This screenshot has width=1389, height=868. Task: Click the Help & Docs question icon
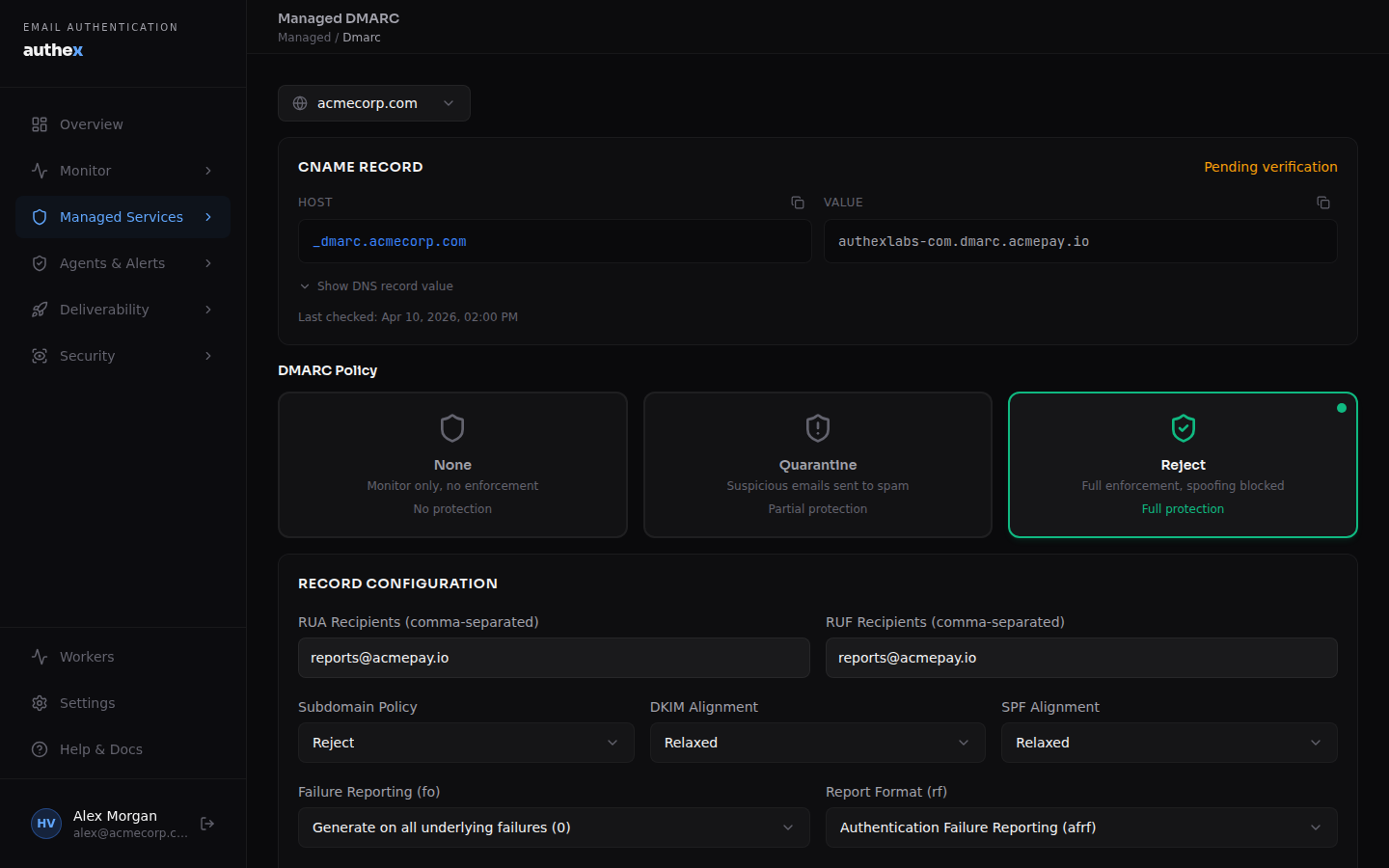[40, 749]
